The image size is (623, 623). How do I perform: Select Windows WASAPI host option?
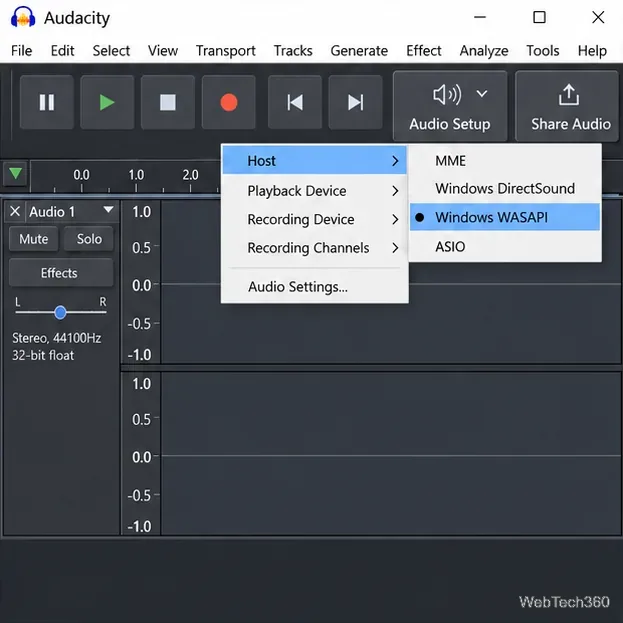[x=505, y=217]
